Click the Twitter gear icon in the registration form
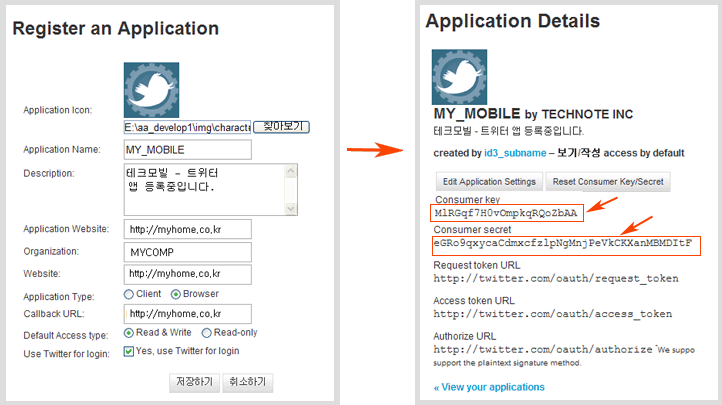The image size is (722, 405). tap(151, 89)
